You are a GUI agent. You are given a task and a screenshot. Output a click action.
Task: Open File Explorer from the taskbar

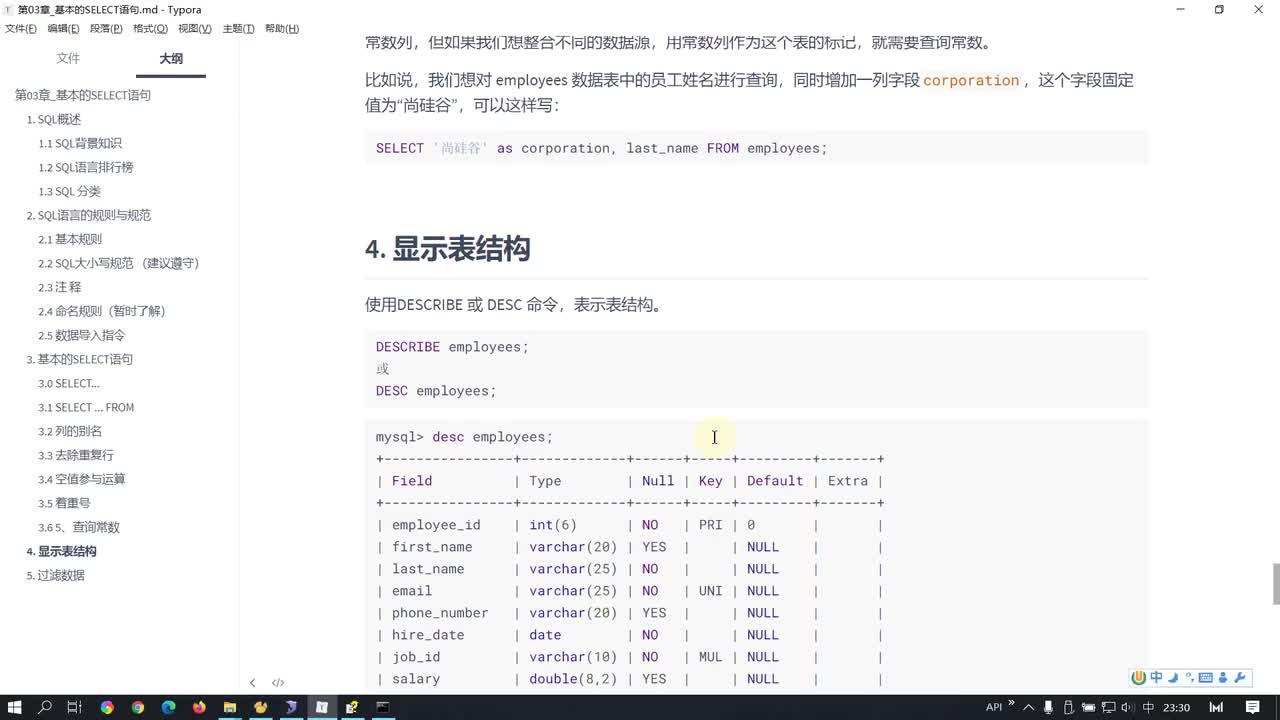click(230, 707)
